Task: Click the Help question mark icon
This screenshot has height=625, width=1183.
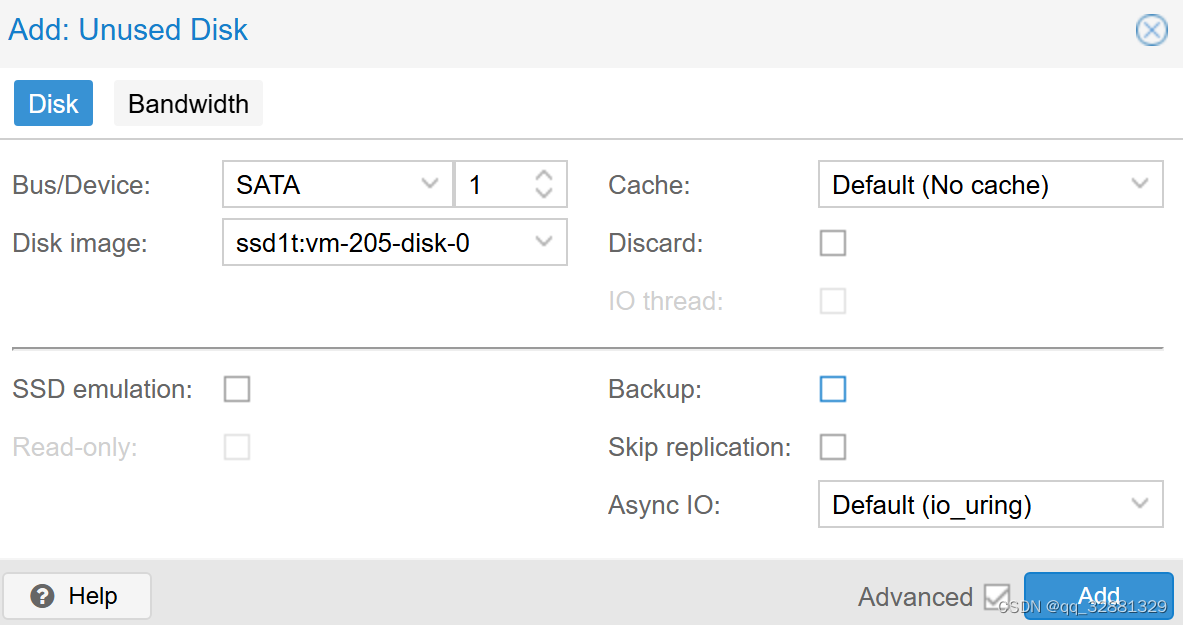Action: coord(42,596)
